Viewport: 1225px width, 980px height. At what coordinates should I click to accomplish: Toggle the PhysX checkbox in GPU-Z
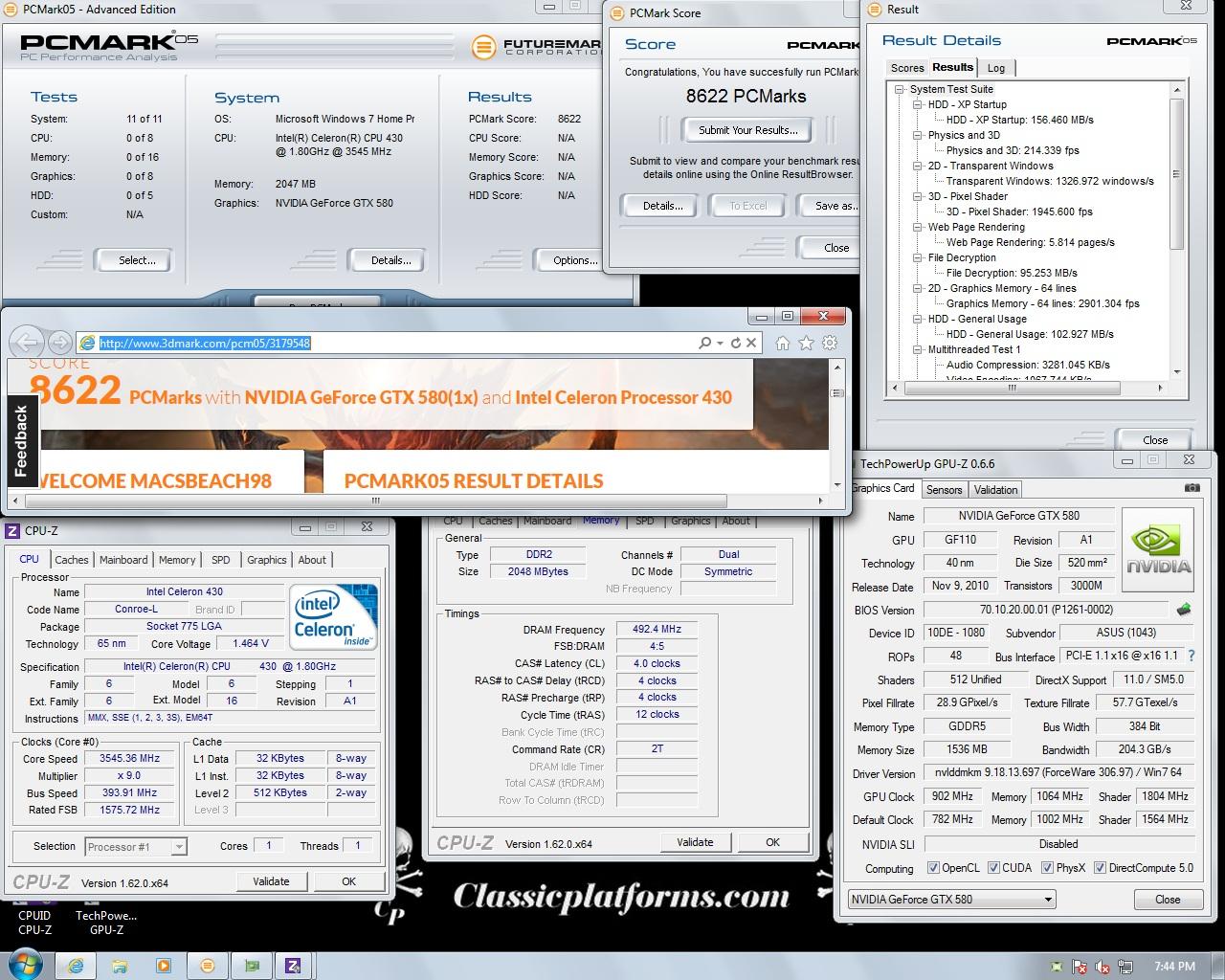(x=1046, y=868)
